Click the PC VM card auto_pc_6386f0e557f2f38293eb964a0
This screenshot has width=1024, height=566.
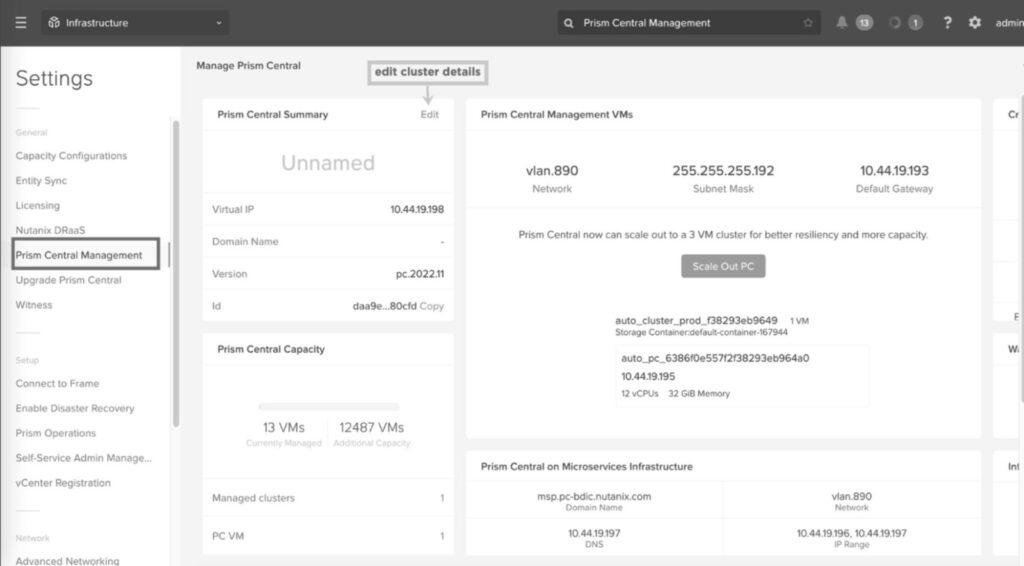click(x=742, y=376)
